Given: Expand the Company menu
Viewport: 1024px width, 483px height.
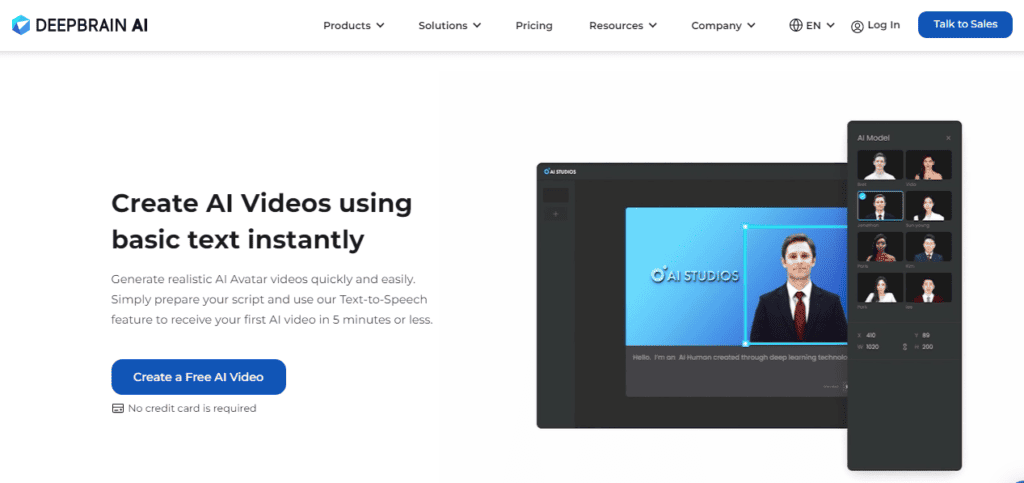Looking at the screenshot, I should (x=723, y=25).
